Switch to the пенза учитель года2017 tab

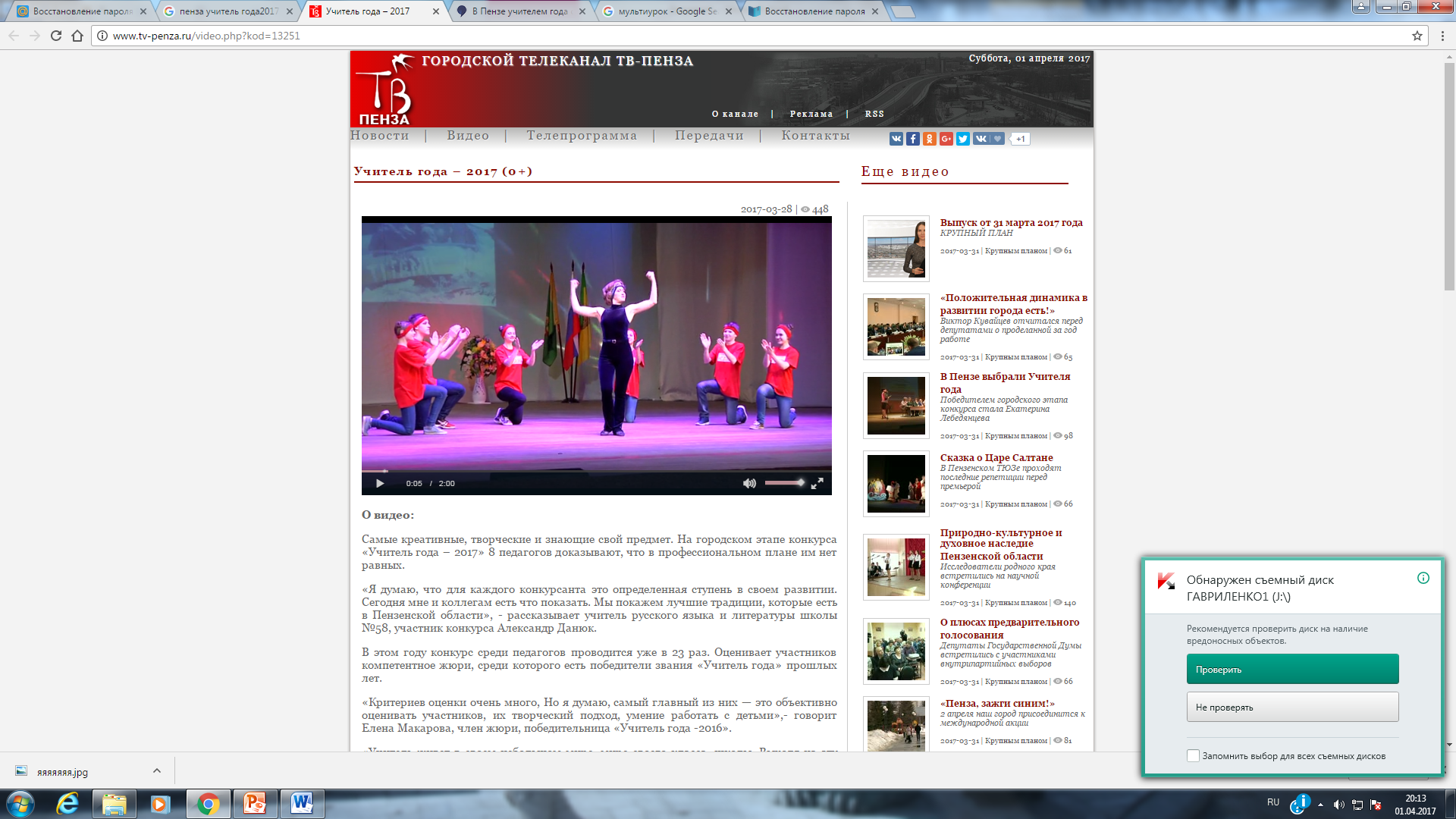coord(227,11)
